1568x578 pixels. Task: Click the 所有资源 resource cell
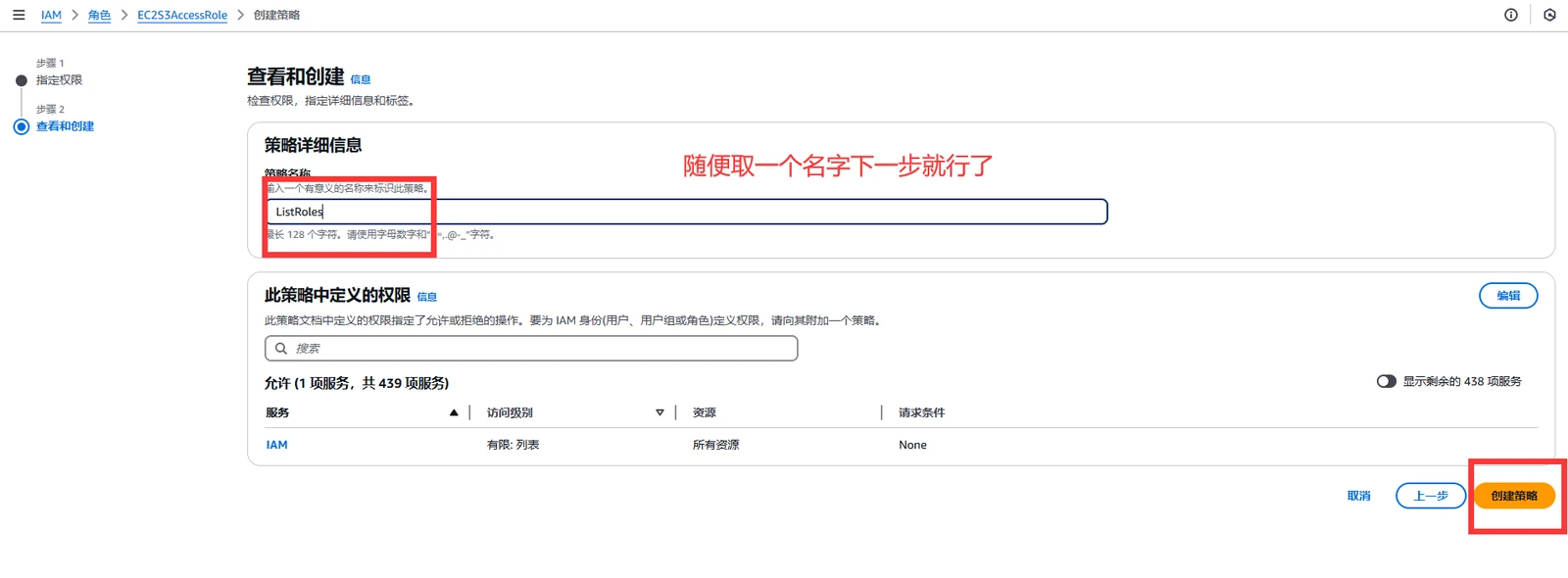click(716, 445)
